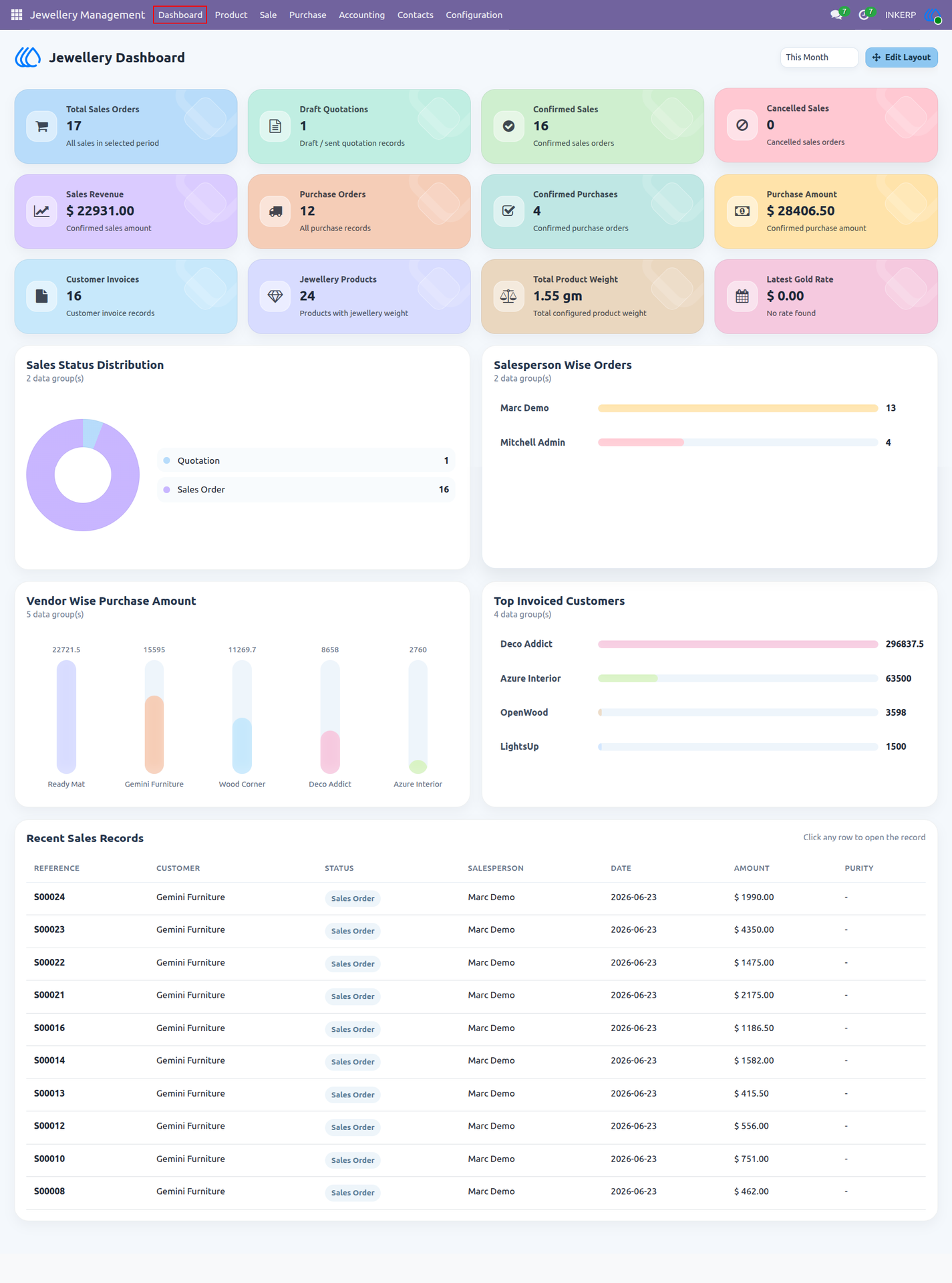Open the apps grid menu icon

point(17,15)
